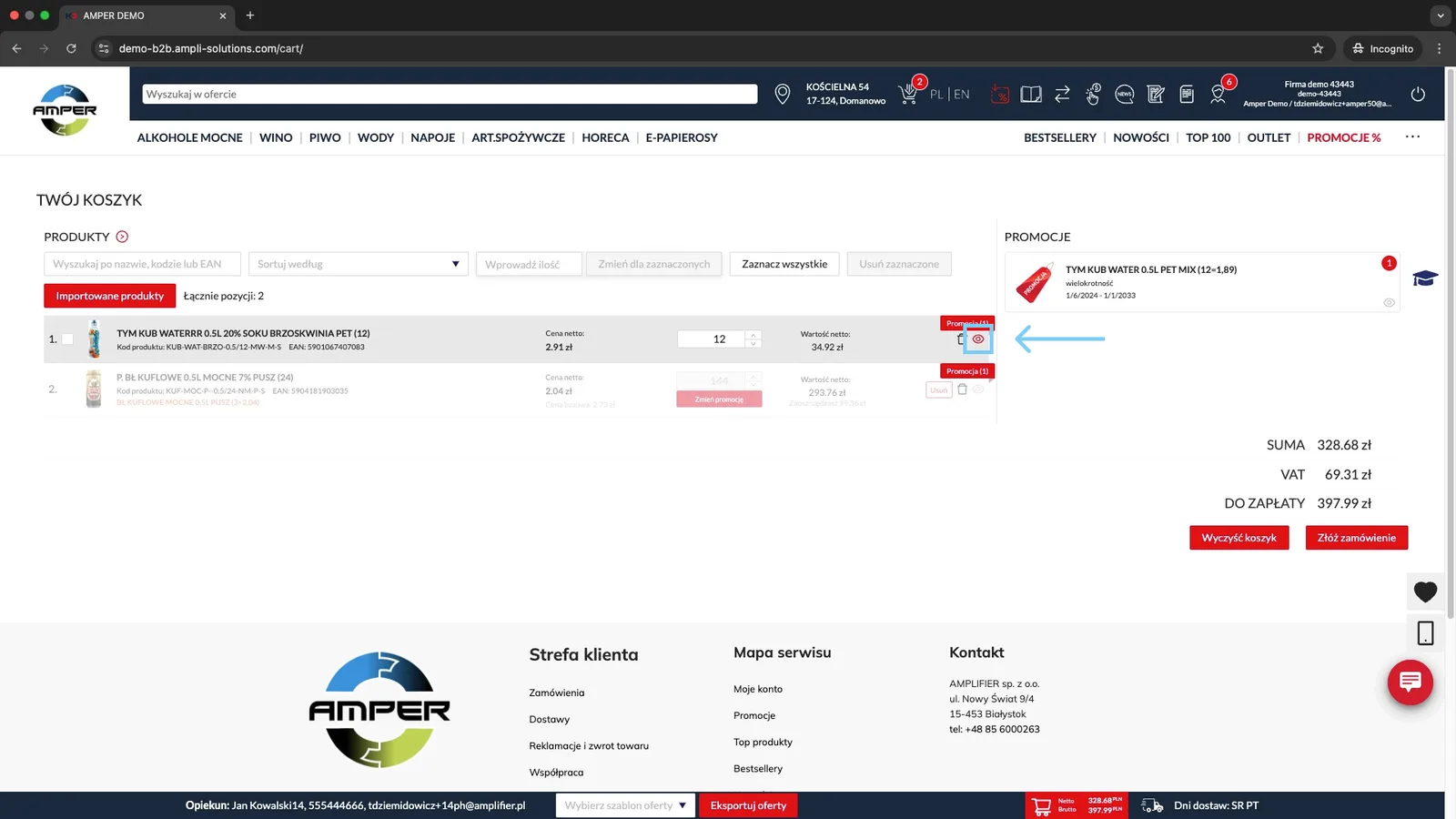The image size is (1456, 819).
Task: Open ALKOHOLE MOCNE category menu
Action: pyautogui.click(x=189, y=137)
